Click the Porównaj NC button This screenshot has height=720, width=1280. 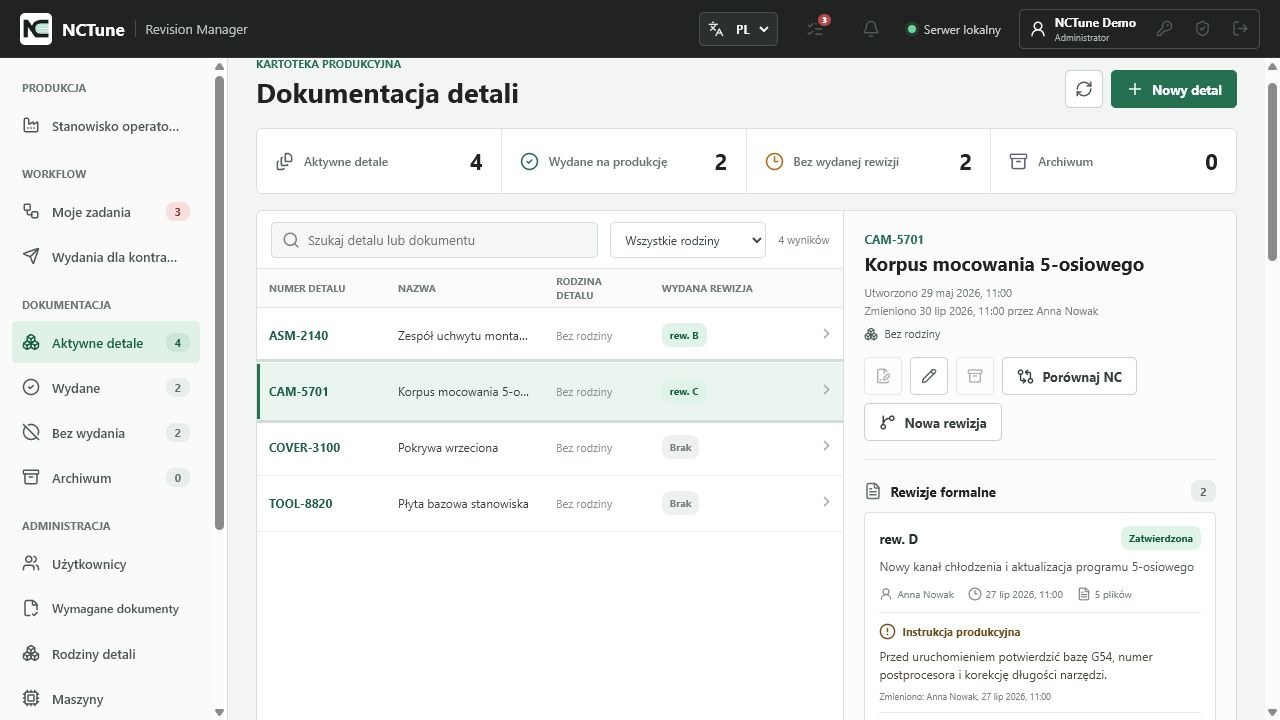point(1069,376)
